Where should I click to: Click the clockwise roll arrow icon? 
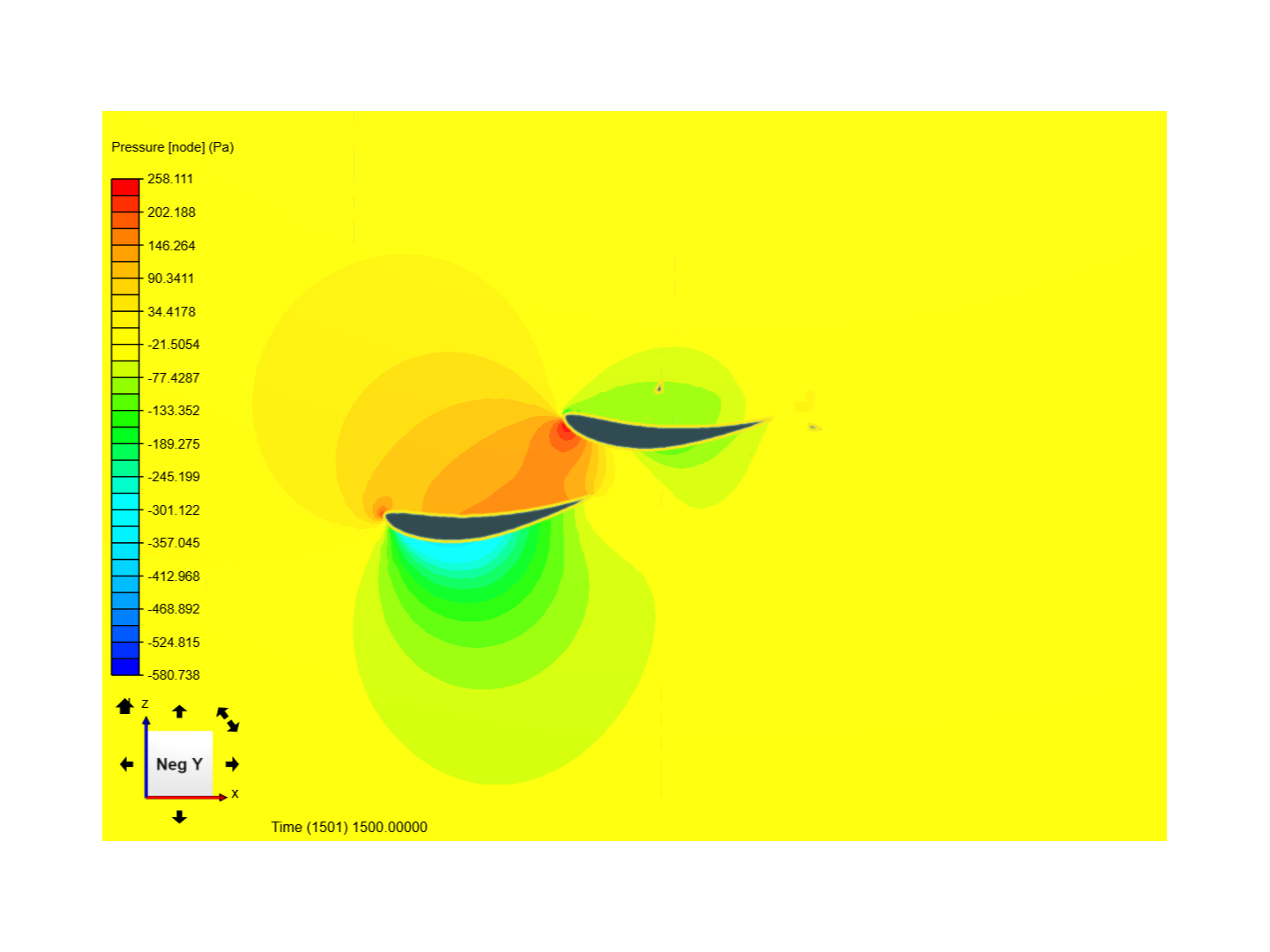click(233, 726)
